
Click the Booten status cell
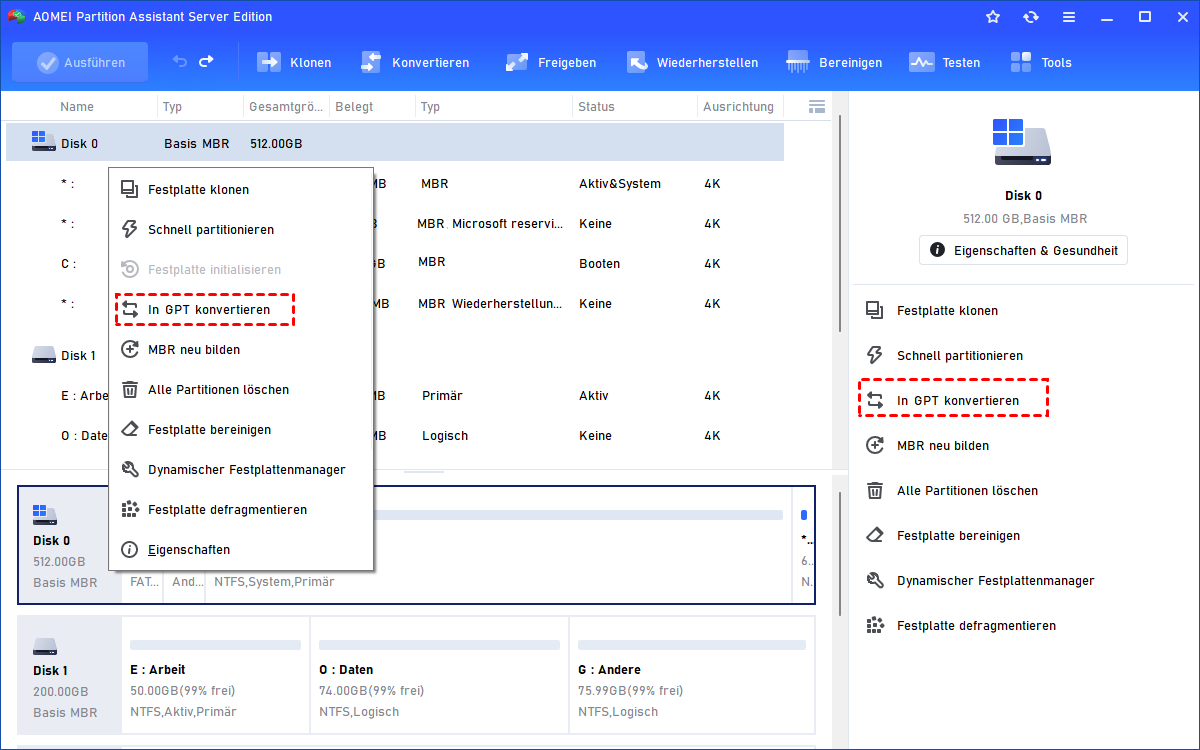tap(599, 263)
